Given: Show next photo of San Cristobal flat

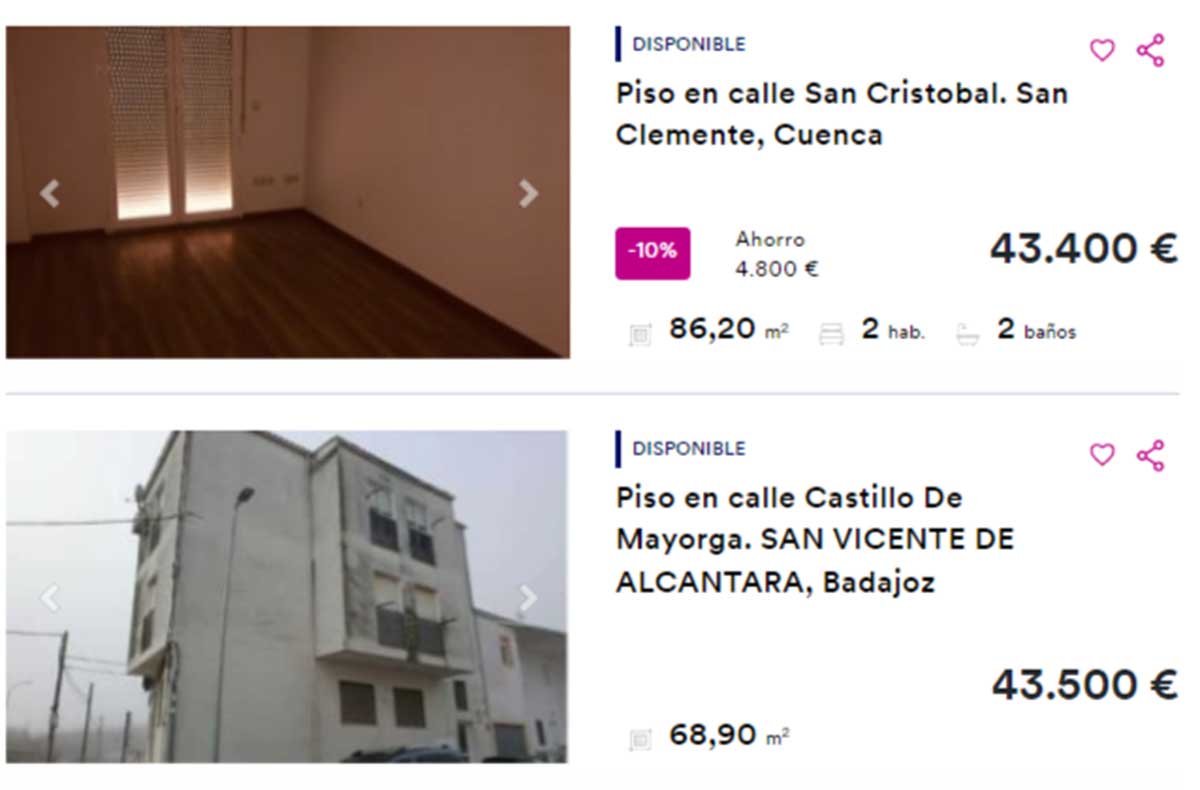Looking at the screenshot, I should [x=528, y=193].
